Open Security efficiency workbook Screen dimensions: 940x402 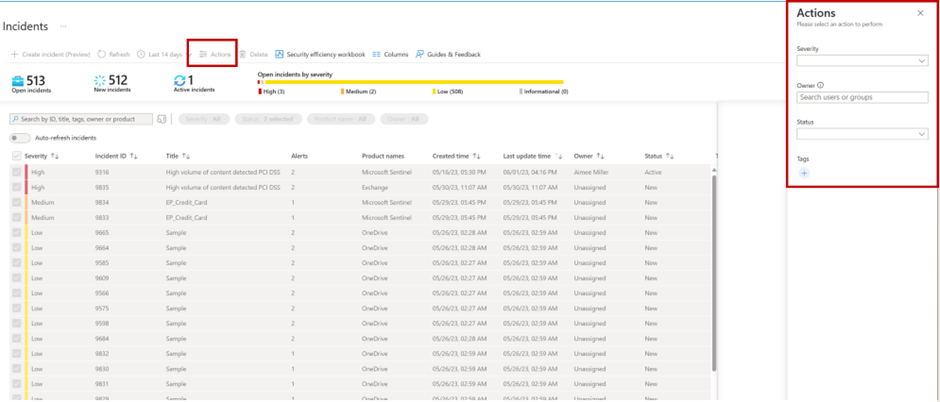coord(320,55)
